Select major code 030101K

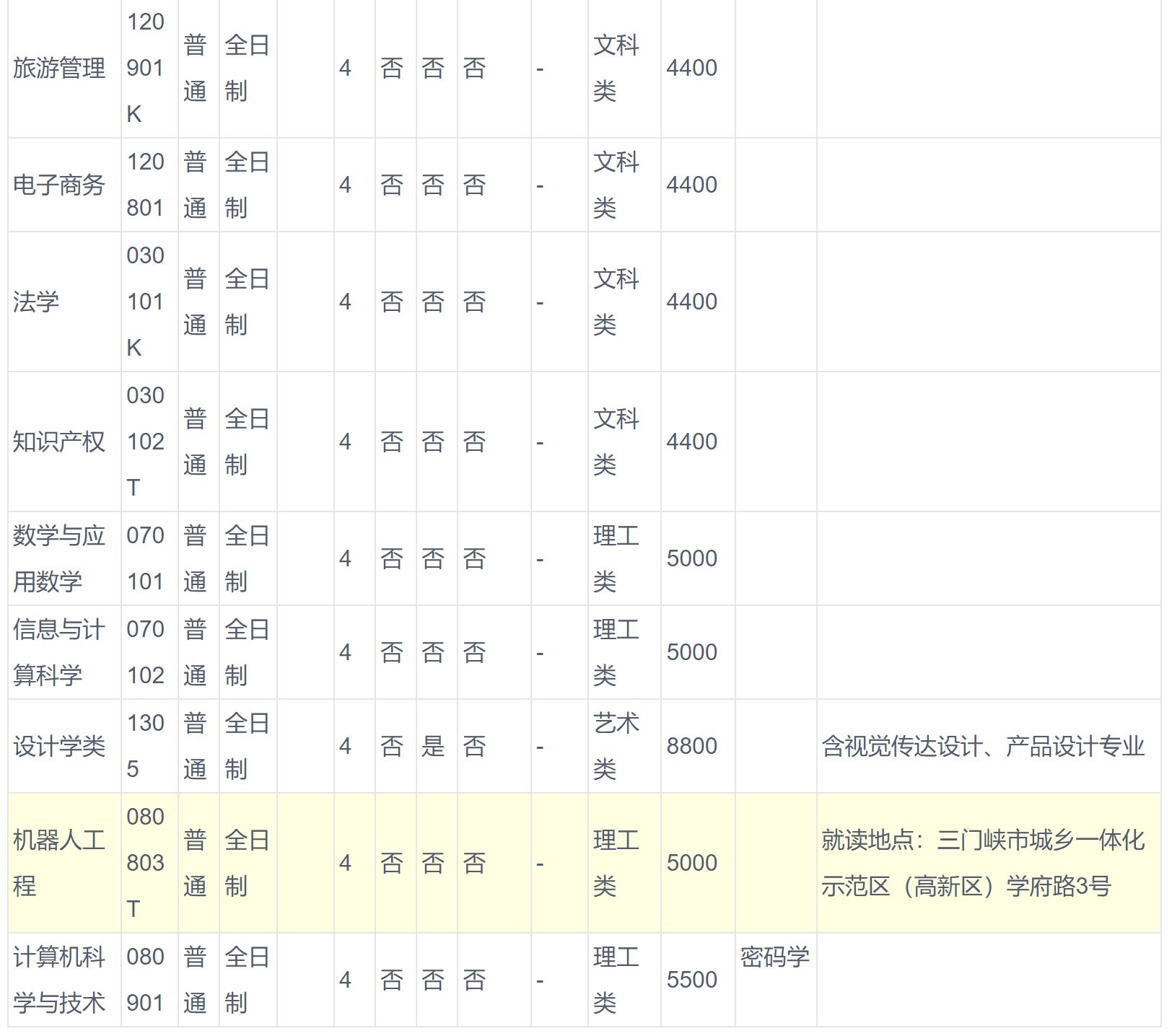click(146, 302)
